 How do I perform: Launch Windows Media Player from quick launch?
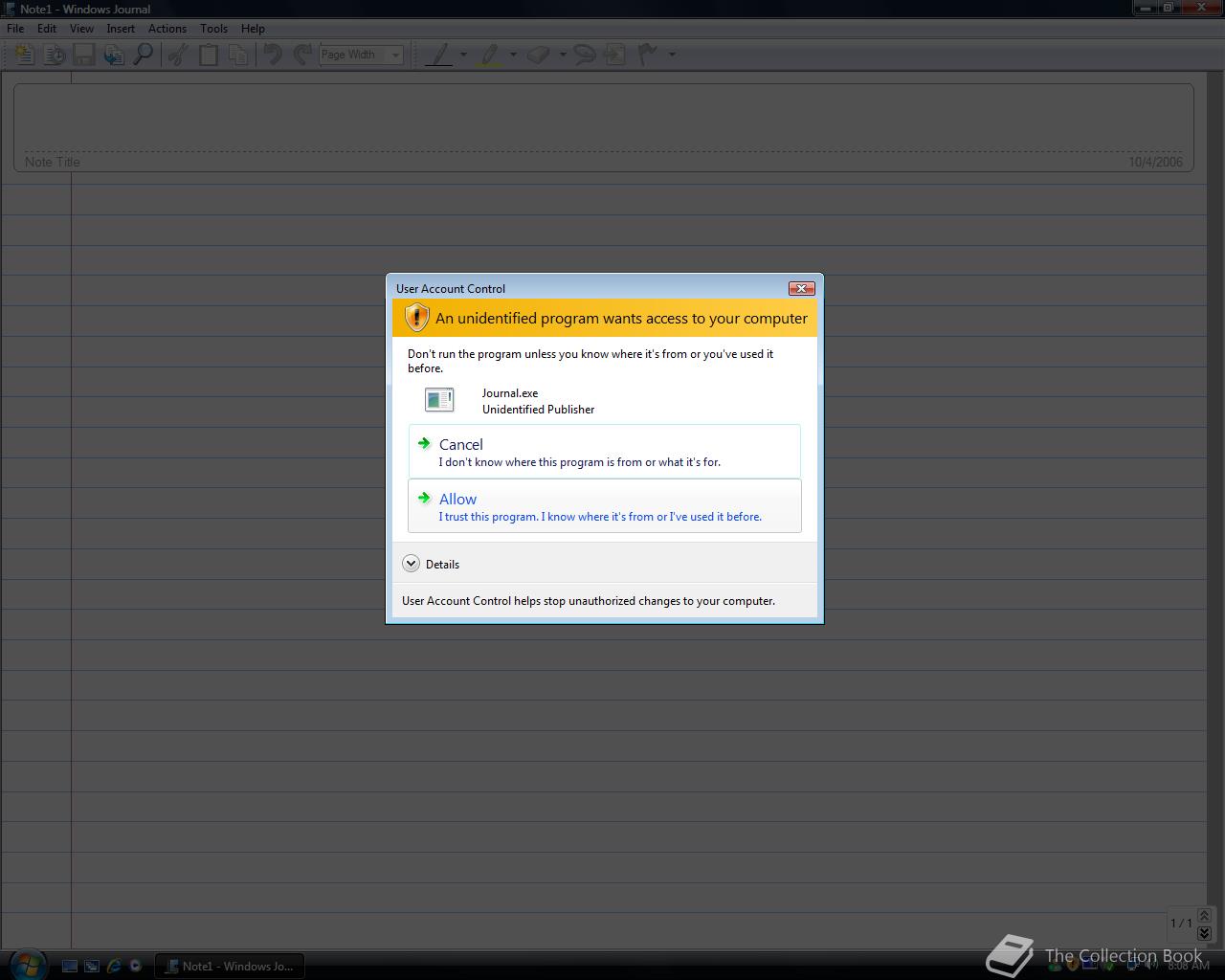pyautogui.click(x=136, y=967)
